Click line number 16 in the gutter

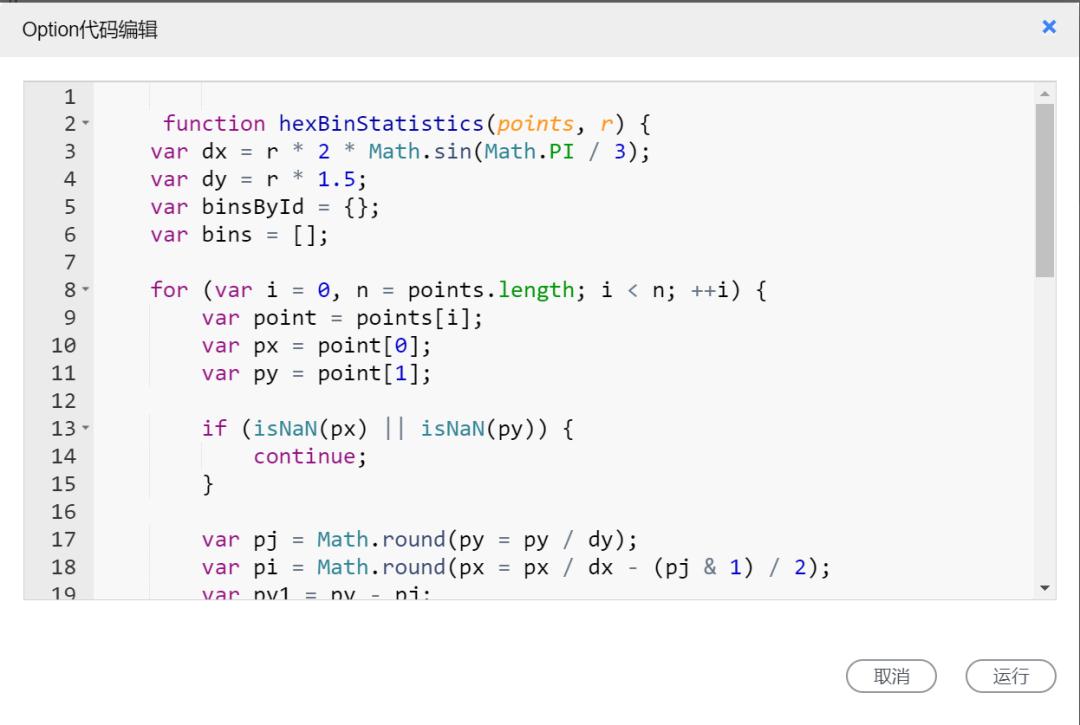point(63,512)
